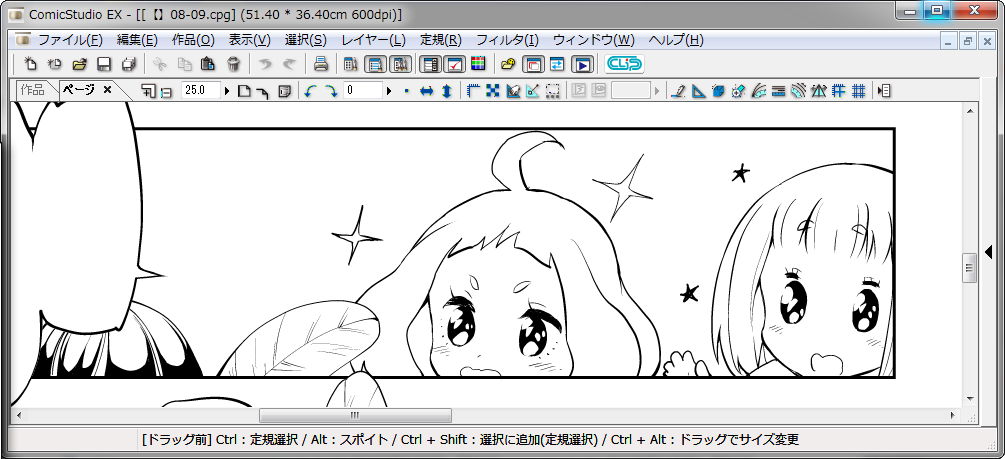
Task: Open the greyed-out dropdown arrow beside empty field
Action: 657,91
